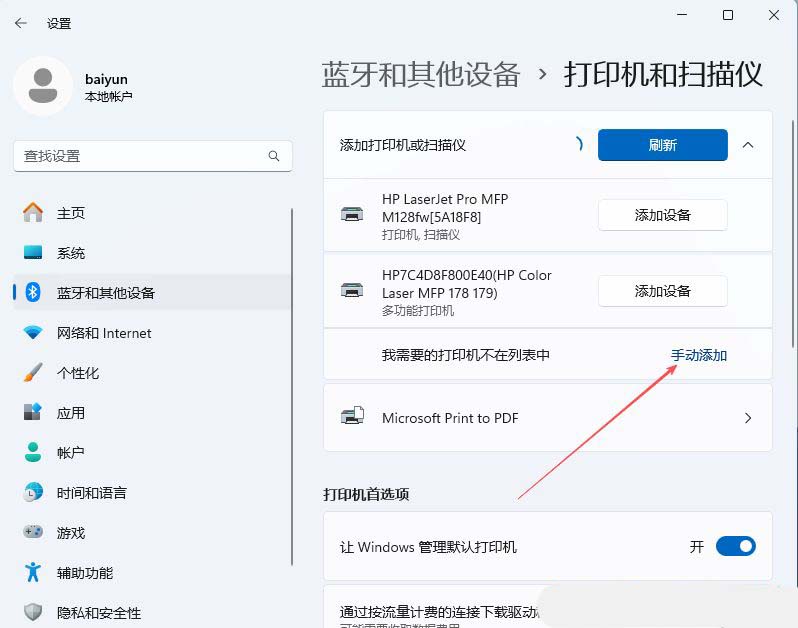Click the 帐户 person icon
Viewport: 798px width, 628px height.
[x=33, y=452]
